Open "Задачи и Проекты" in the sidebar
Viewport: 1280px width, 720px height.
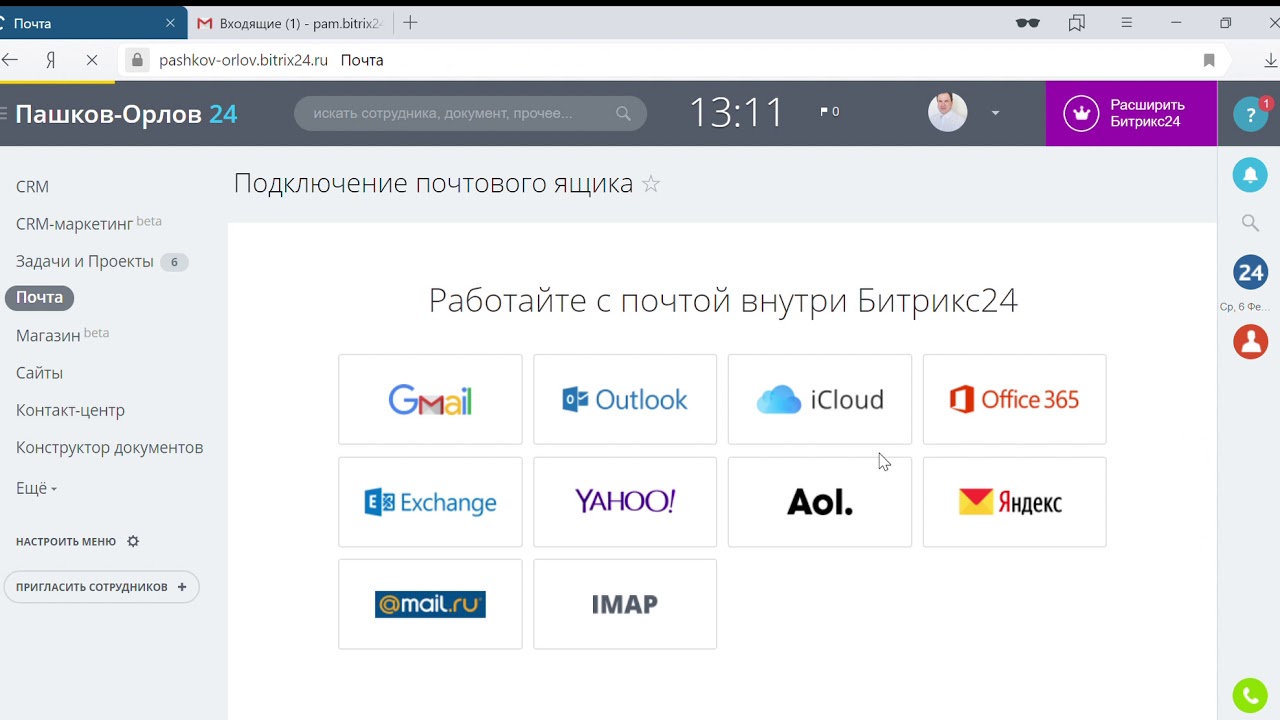85,261
